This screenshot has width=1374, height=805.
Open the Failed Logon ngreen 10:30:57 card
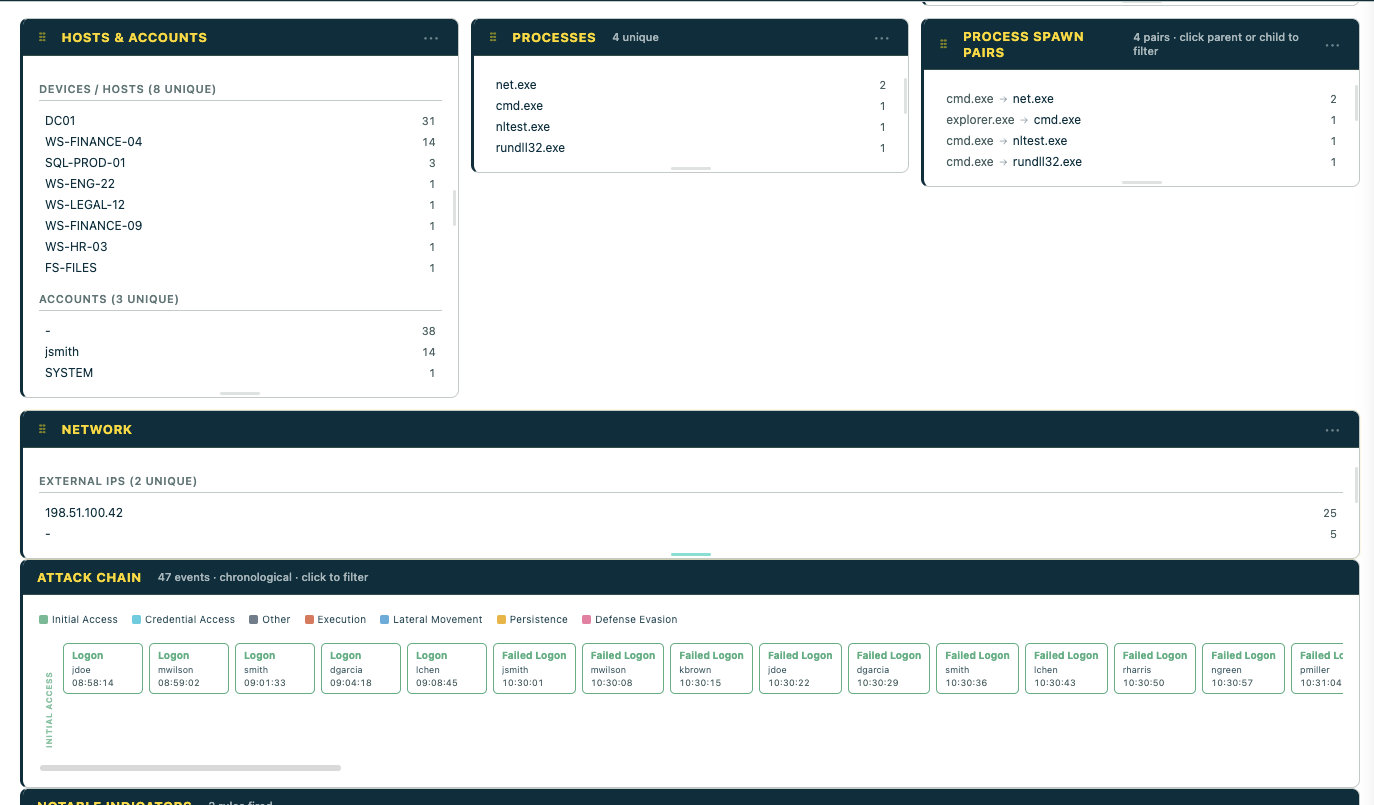[1243, 668]
